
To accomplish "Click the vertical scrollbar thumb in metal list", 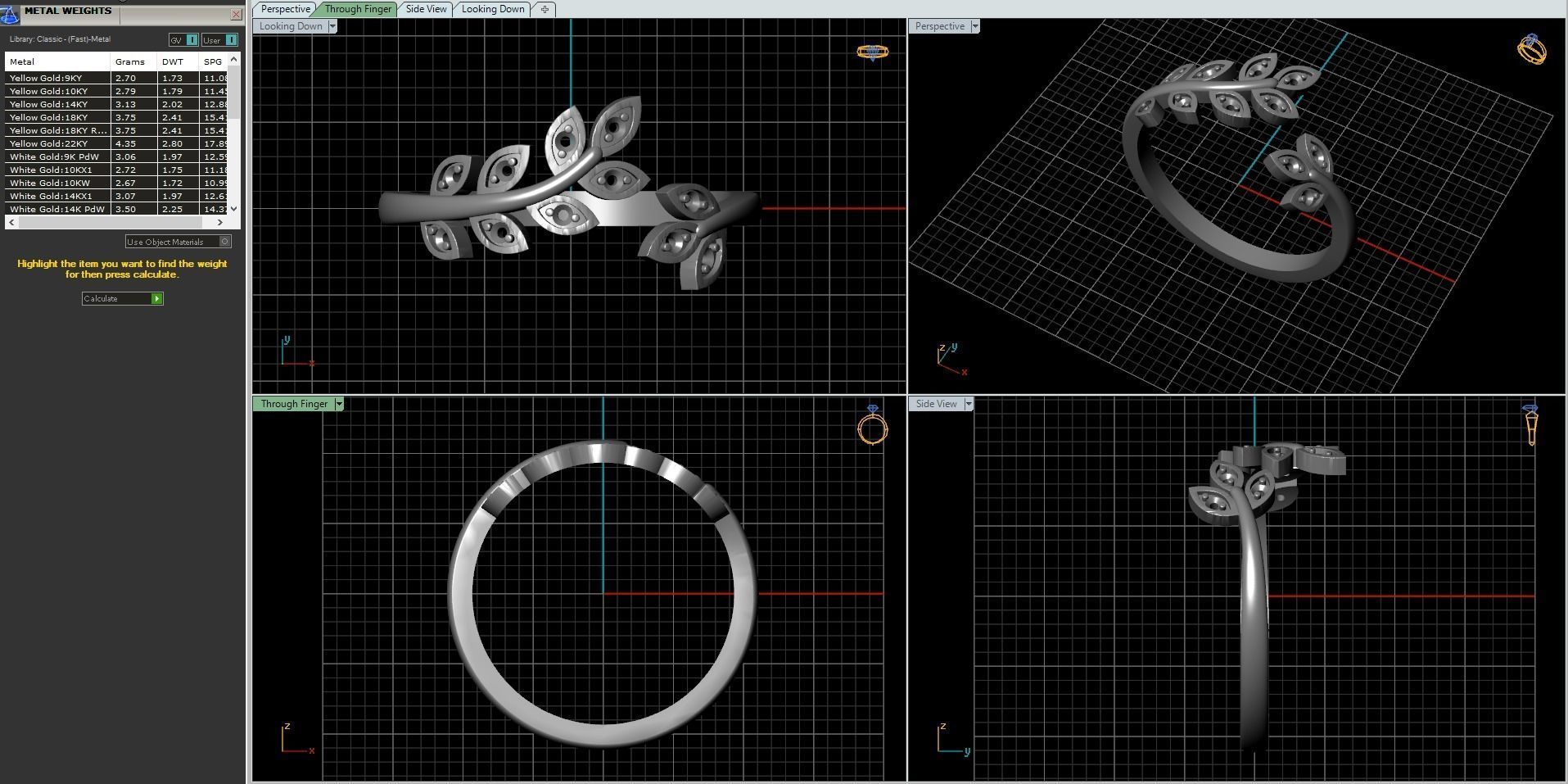I will point(234,93).
